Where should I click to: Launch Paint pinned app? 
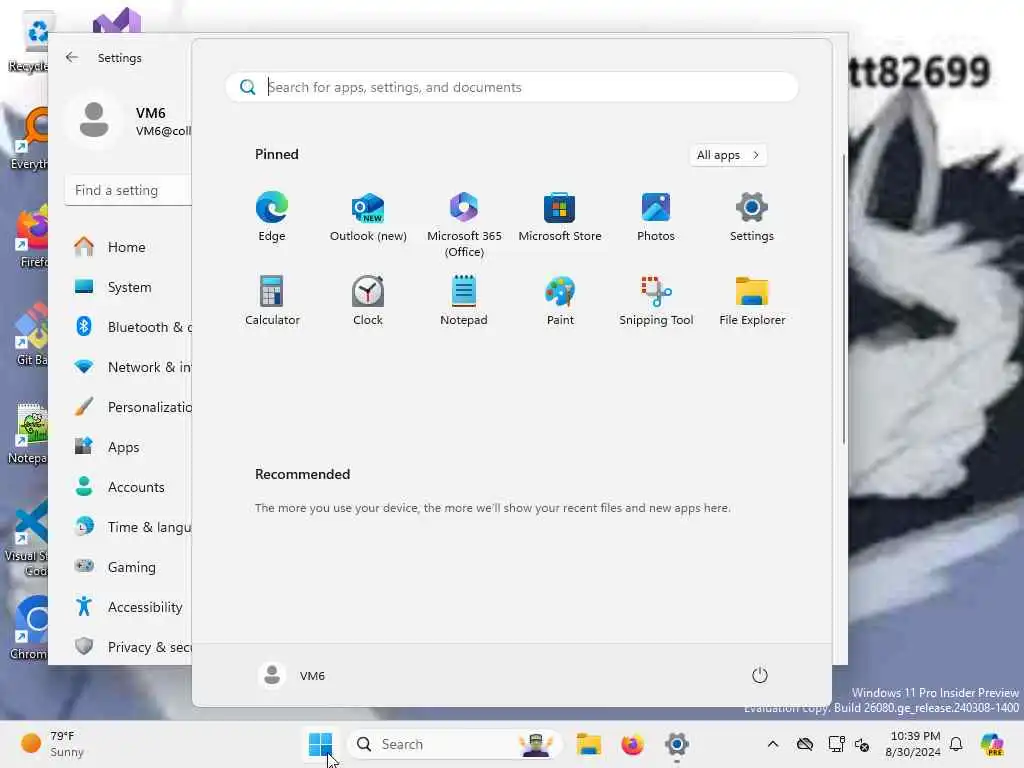(560, 300)
